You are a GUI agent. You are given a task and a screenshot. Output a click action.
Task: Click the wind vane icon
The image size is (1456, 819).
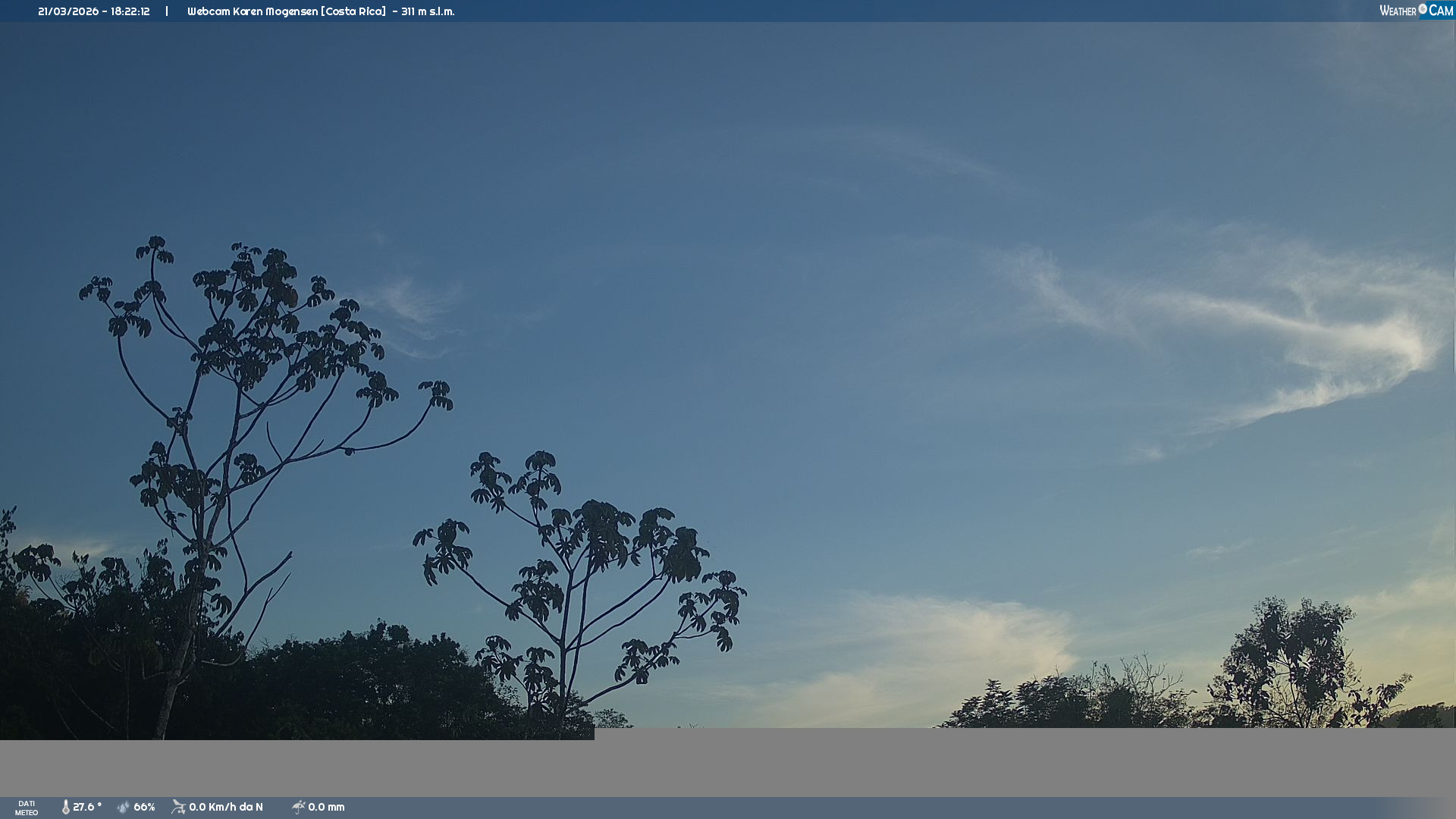tap(178, 807)
